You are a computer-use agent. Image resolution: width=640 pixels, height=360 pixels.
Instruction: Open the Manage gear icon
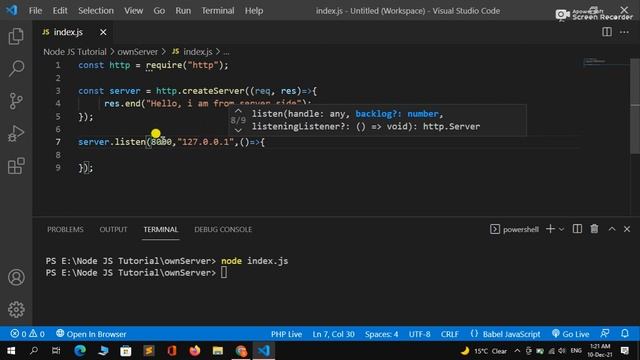(x=16, y=309)
